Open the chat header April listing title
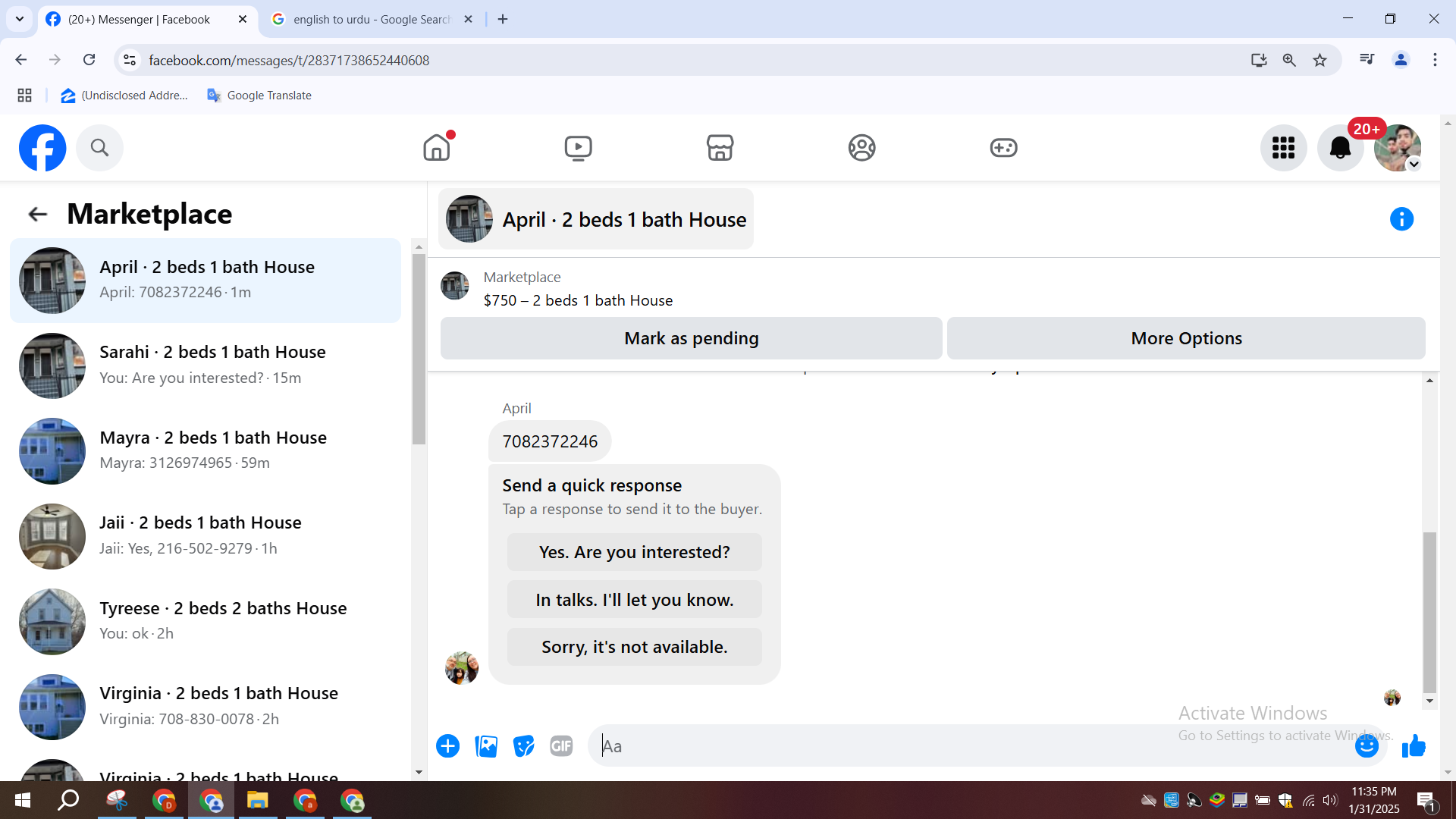 596,219
